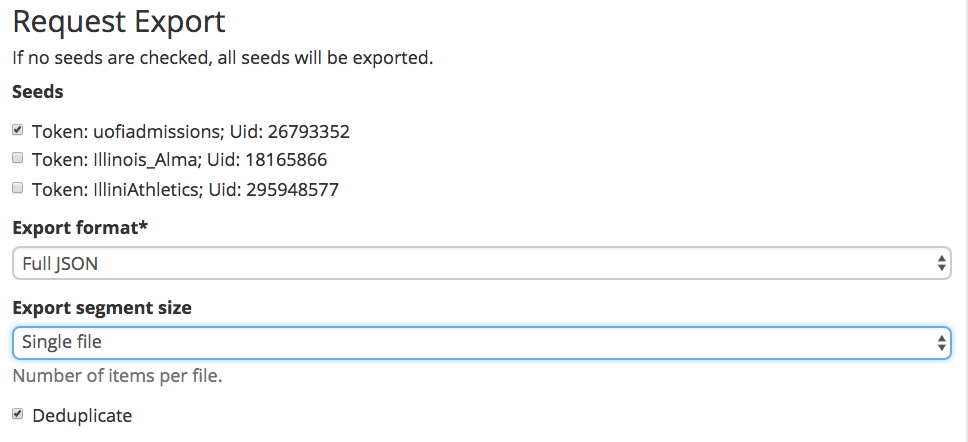Click the 'If no seeds are checked' notice
This screenshot has width=968, height=442.
pos(223,58)
